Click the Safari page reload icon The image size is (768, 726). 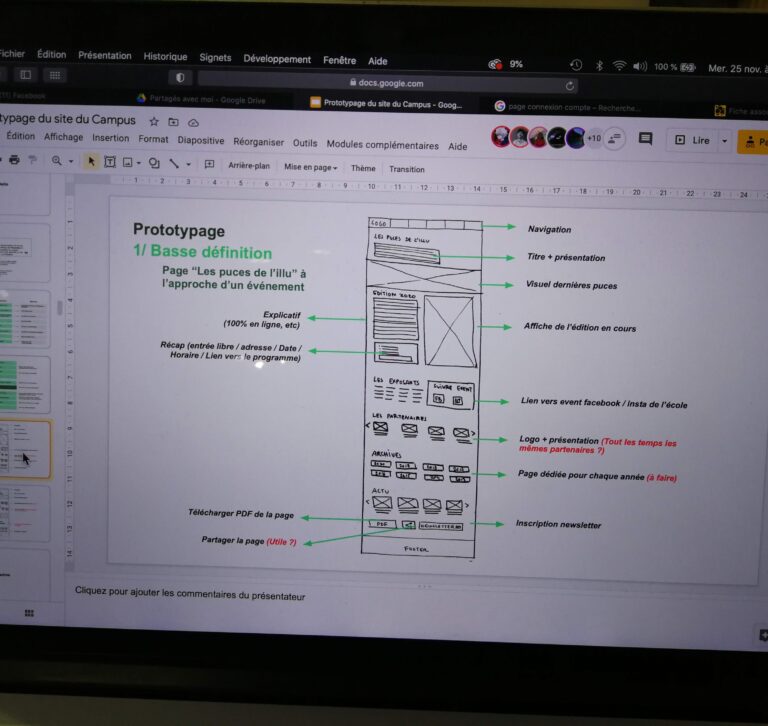570,86
